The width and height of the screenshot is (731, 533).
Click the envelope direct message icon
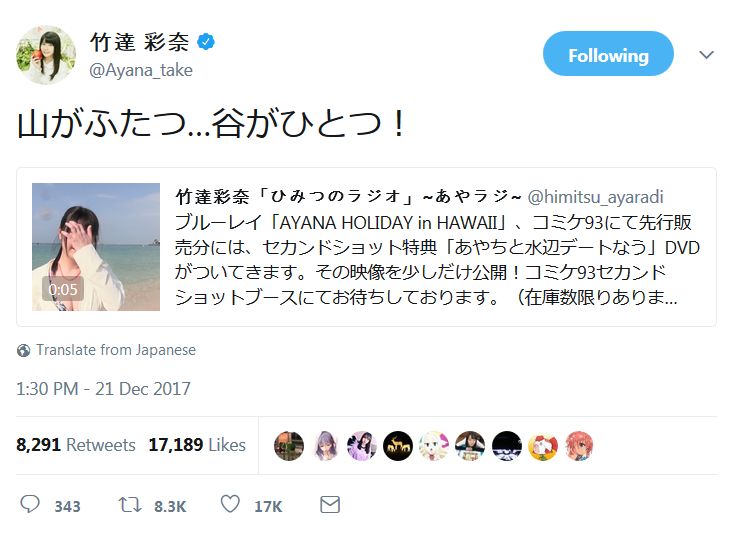(x=329, y=505)
